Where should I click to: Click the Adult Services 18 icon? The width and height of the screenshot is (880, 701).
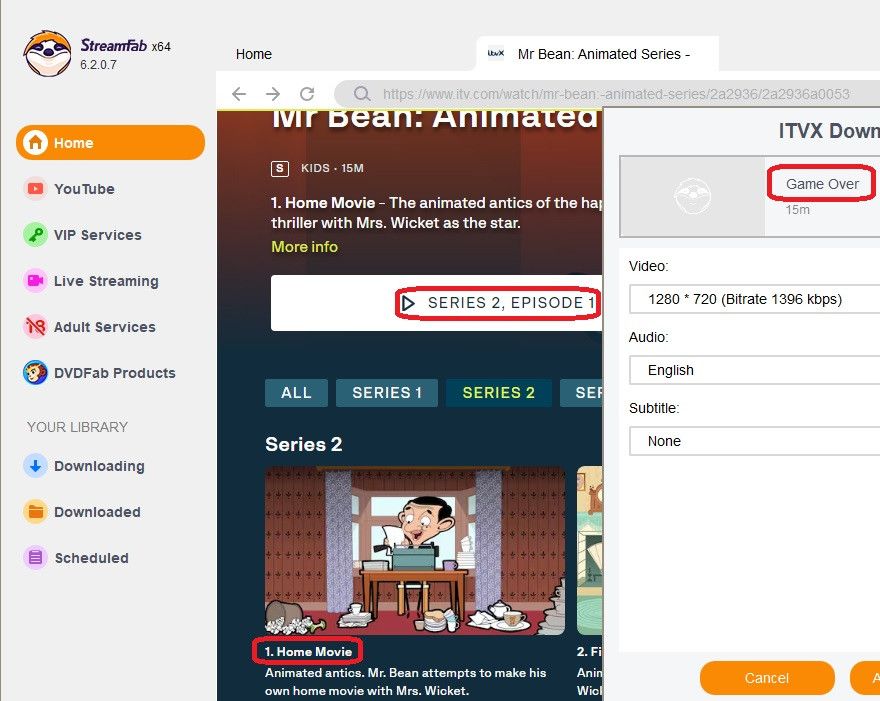35,327
